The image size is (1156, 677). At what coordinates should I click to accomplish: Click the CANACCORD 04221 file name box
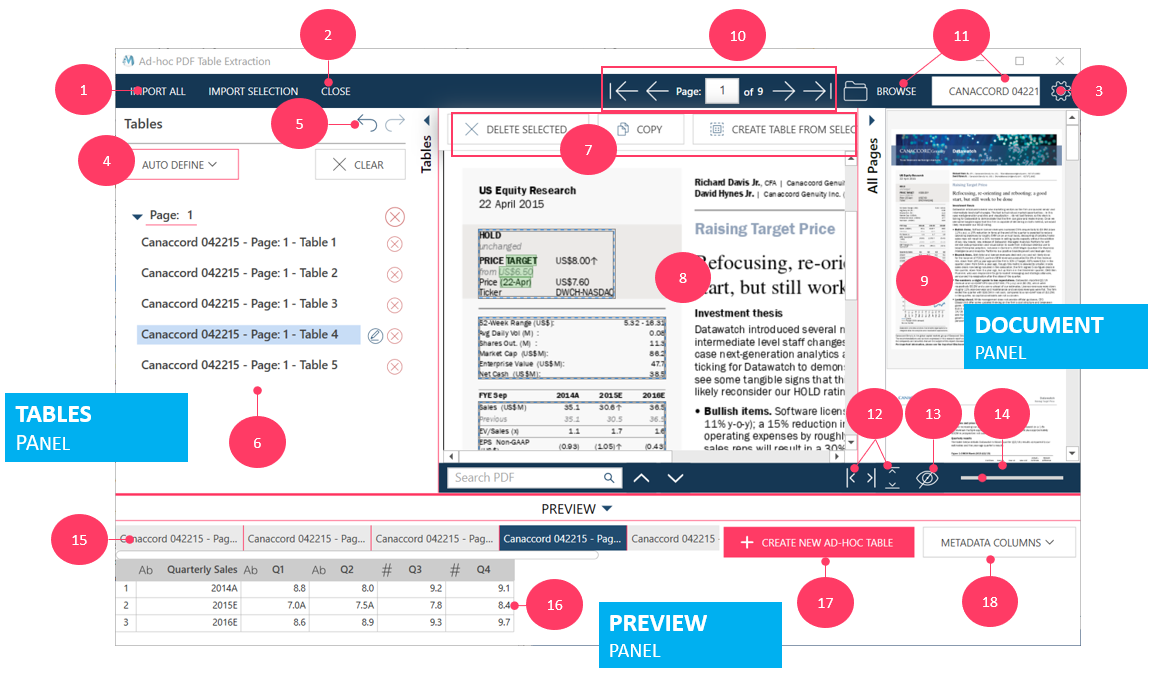(x=986, y=91)
